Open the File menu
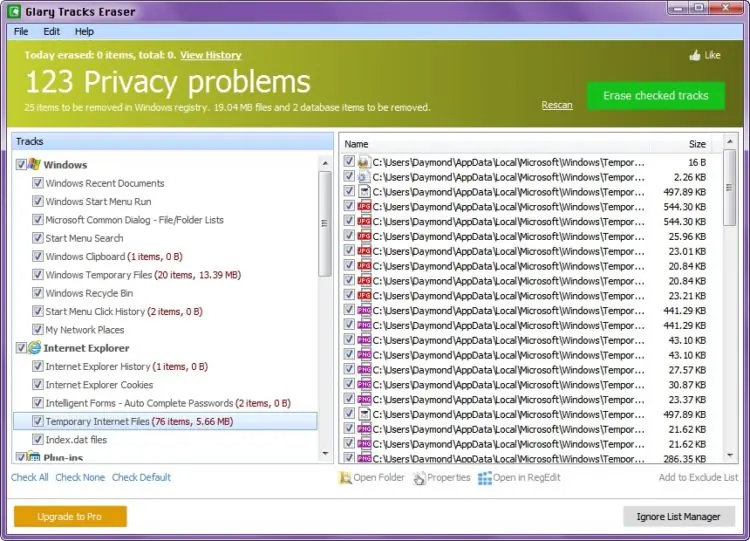This screenshot has height=541, width=750. (x=21, y=32)
